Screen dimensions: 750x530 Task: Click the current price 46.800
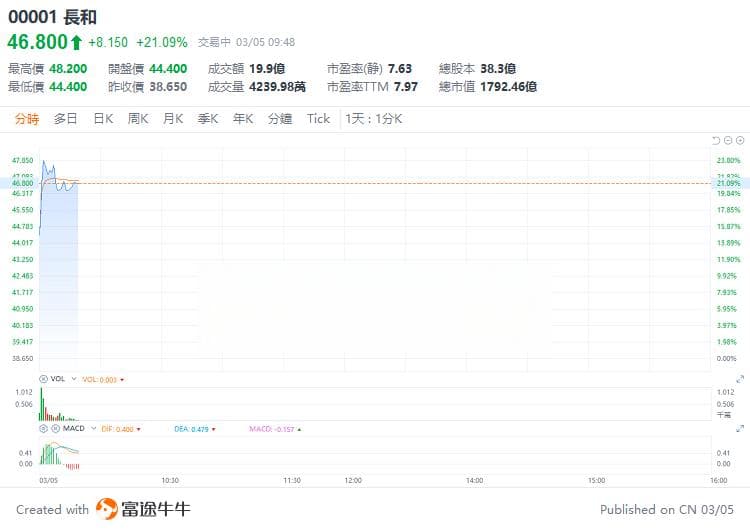(x=38, y=42)
